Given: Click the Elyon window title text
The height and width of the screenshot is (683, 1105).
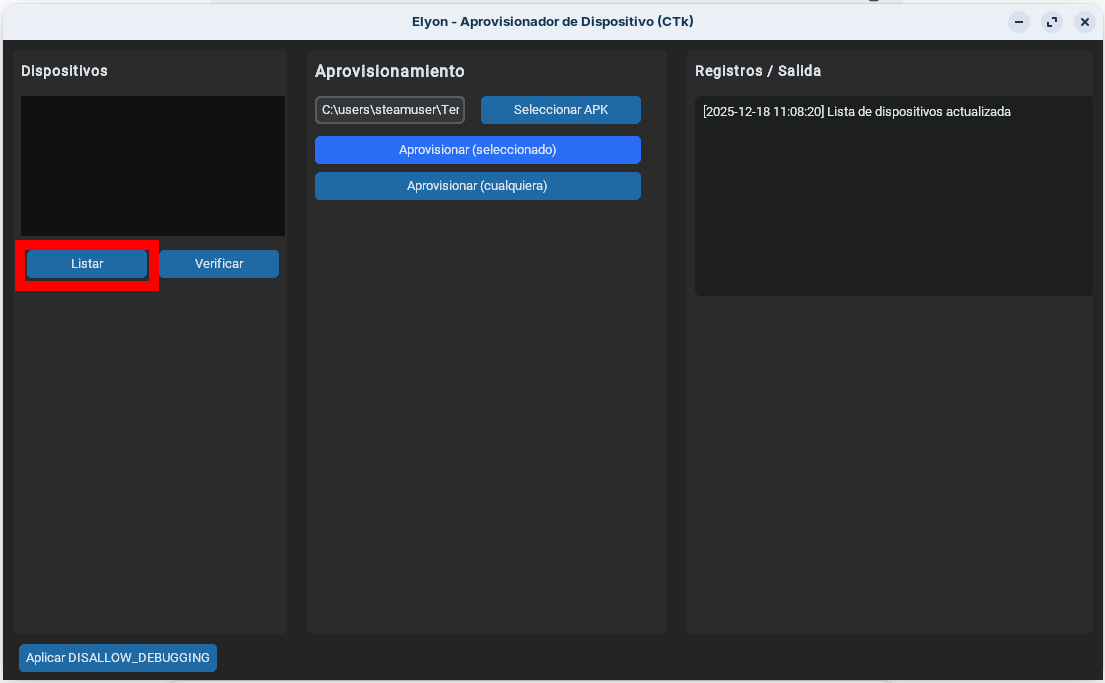Looking at the screenshot, I should click(x=552, y=21).
